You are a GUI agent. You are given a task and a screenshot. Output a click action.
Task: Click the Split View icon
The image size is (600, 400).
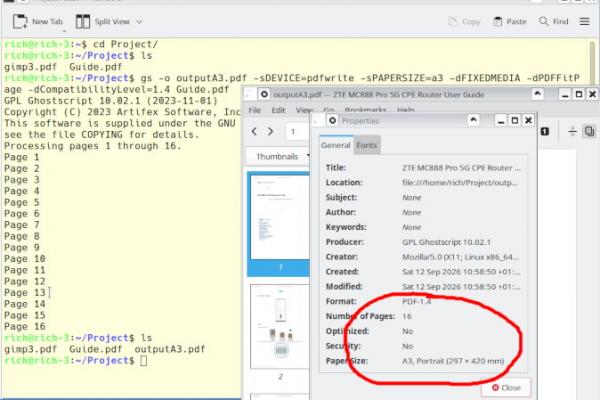(x=83, y=21)
